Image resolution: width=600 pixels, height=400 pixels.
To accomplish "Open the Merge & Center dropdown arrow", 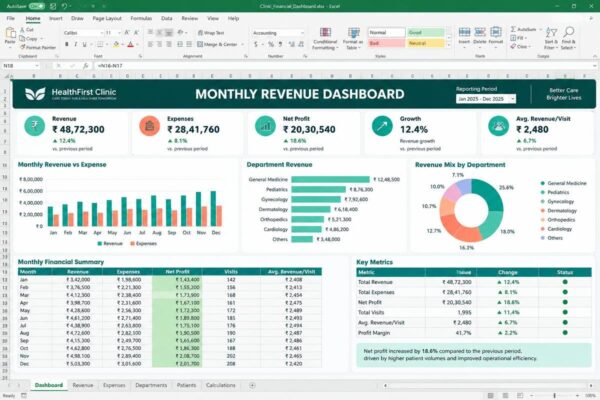I will click(x=243, y=44).
